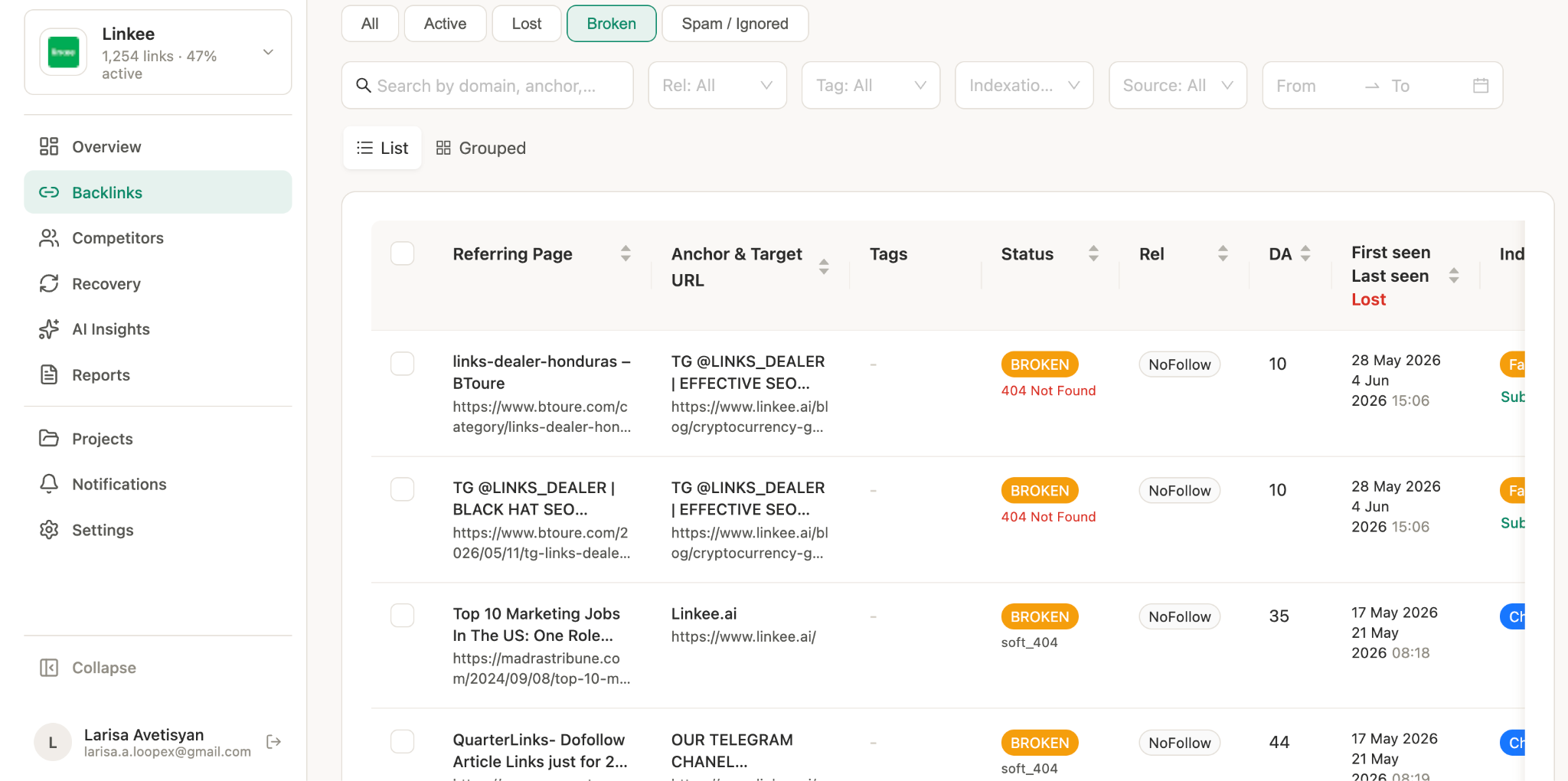Click the DA value 35
Viewport: 1568px width, 781px height.
pos(1279,616)
